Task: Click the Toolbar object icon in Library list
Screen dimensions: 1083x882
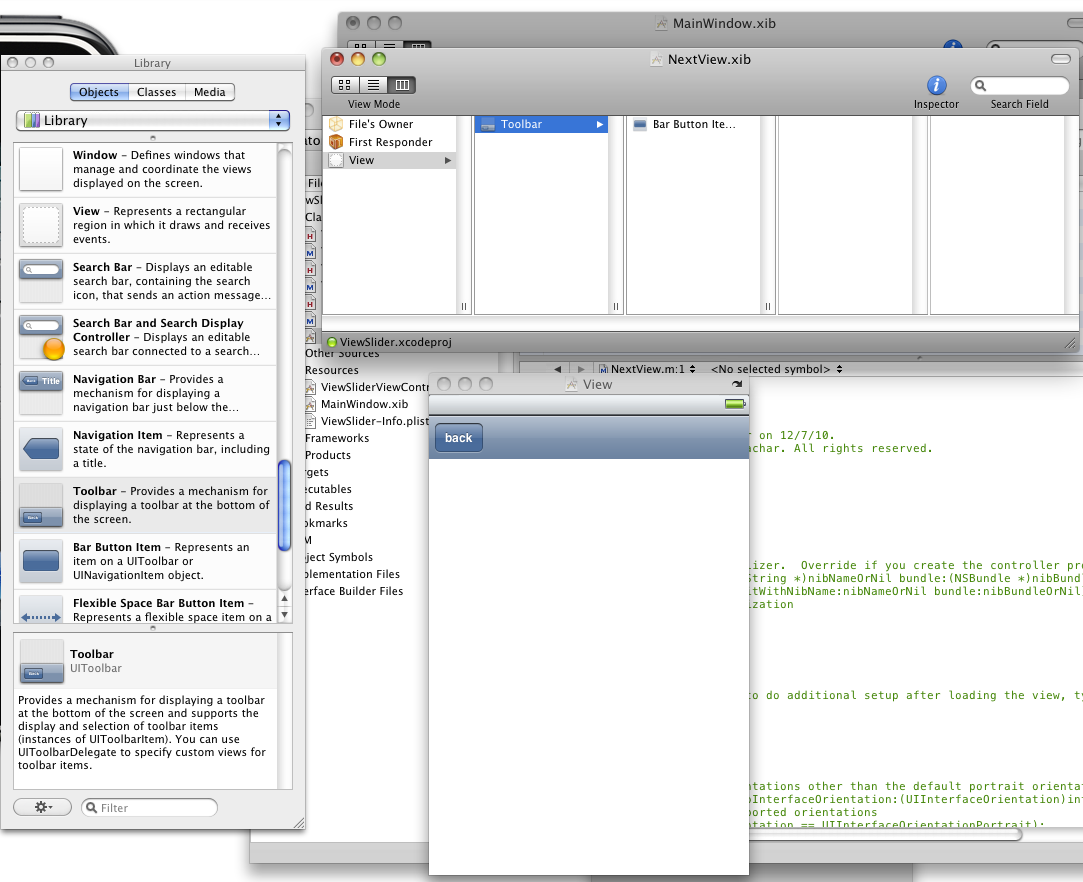Action: click(x=41, y=505)
